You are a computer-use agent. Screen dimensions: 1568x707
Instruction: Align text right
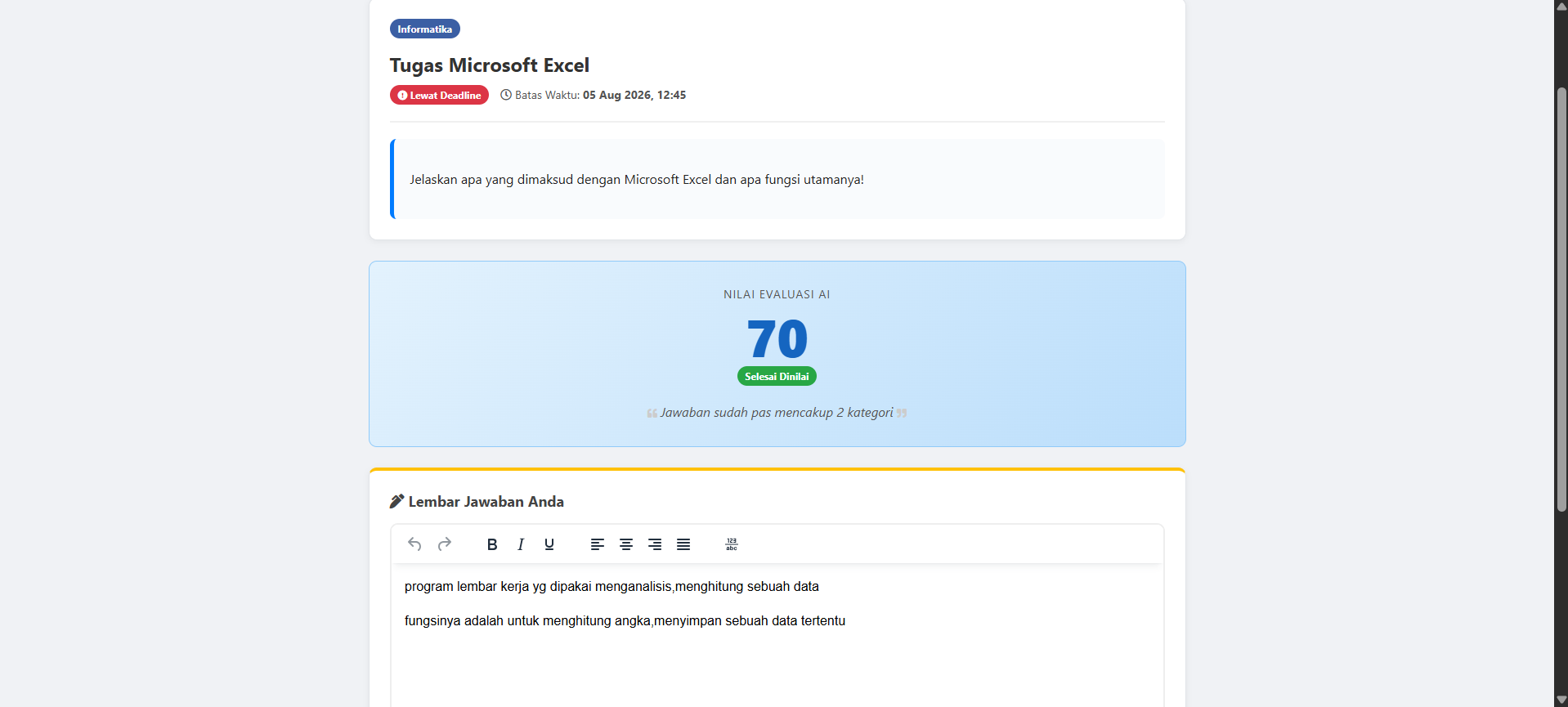tap(655, 544)
